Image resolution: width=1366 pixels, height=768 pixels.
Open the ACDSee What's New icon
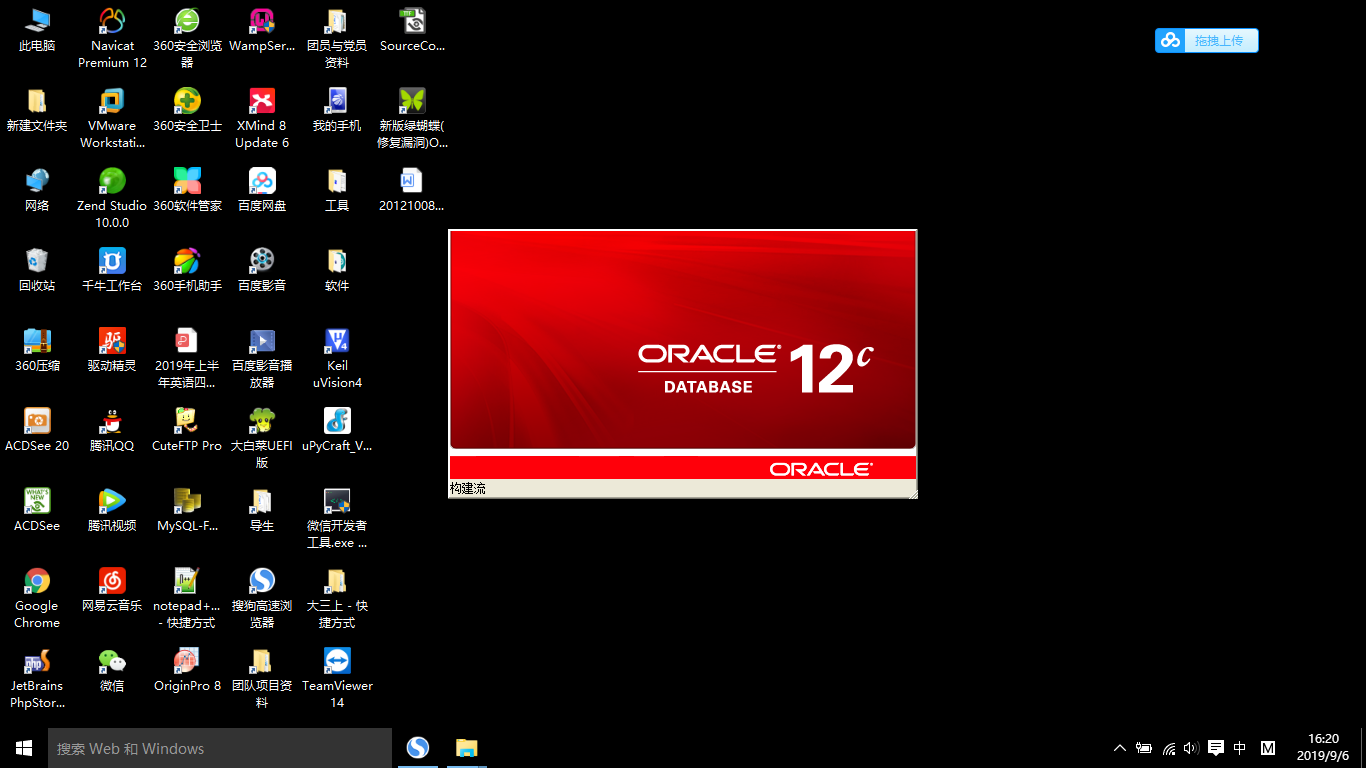37,510
